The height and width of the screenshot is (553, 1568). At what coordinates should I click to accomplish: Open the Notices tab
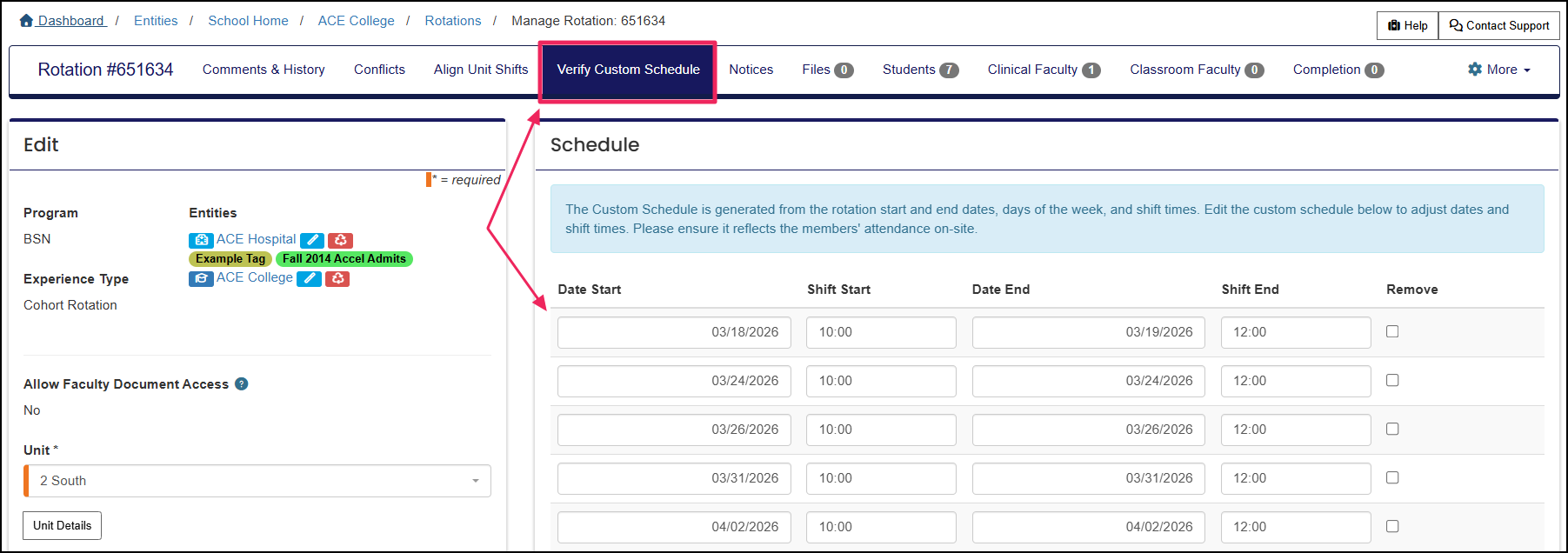point(751,70)
